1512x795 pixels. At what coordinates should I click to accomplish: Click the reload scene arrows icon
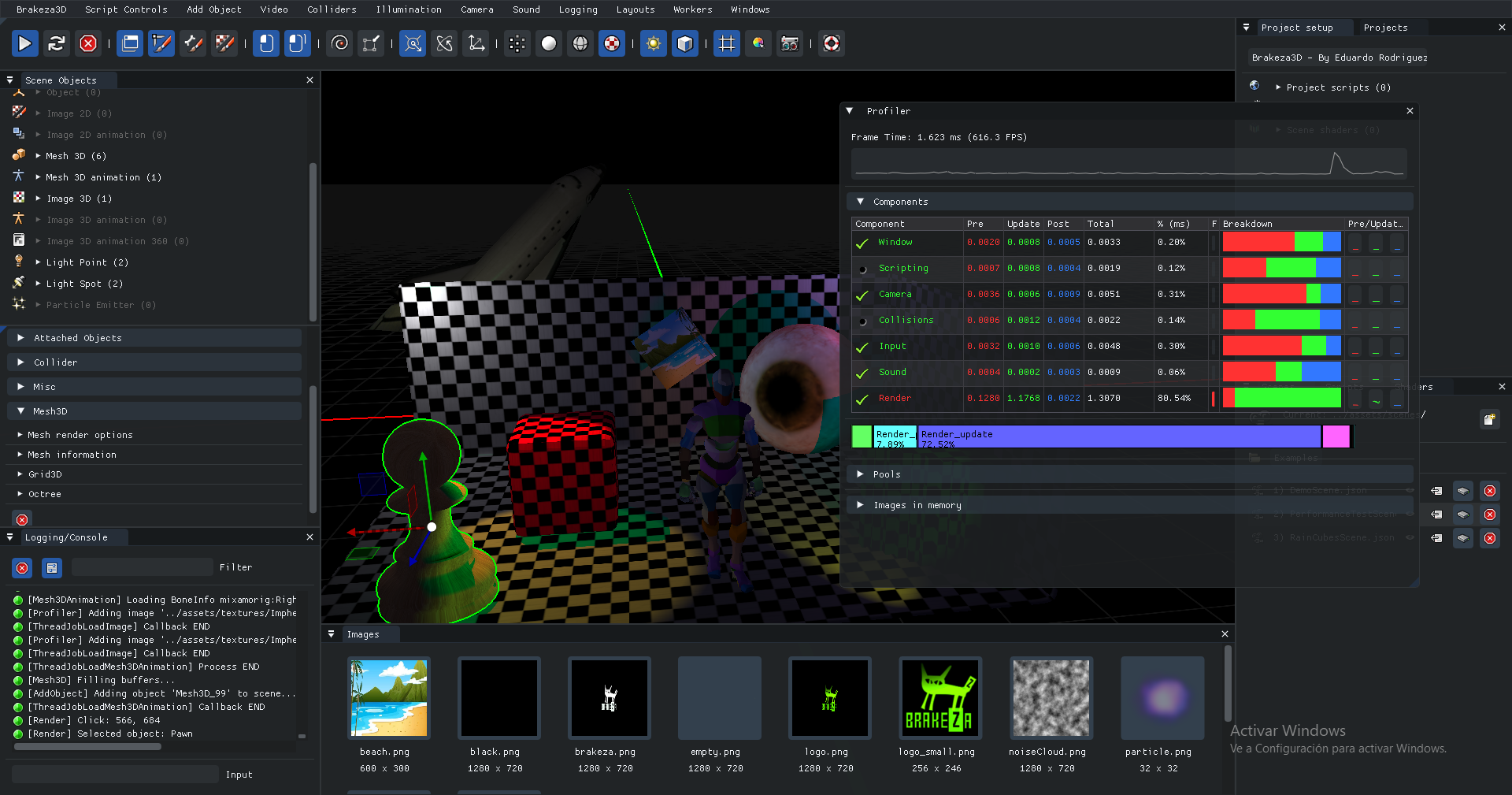coord(56,43)
